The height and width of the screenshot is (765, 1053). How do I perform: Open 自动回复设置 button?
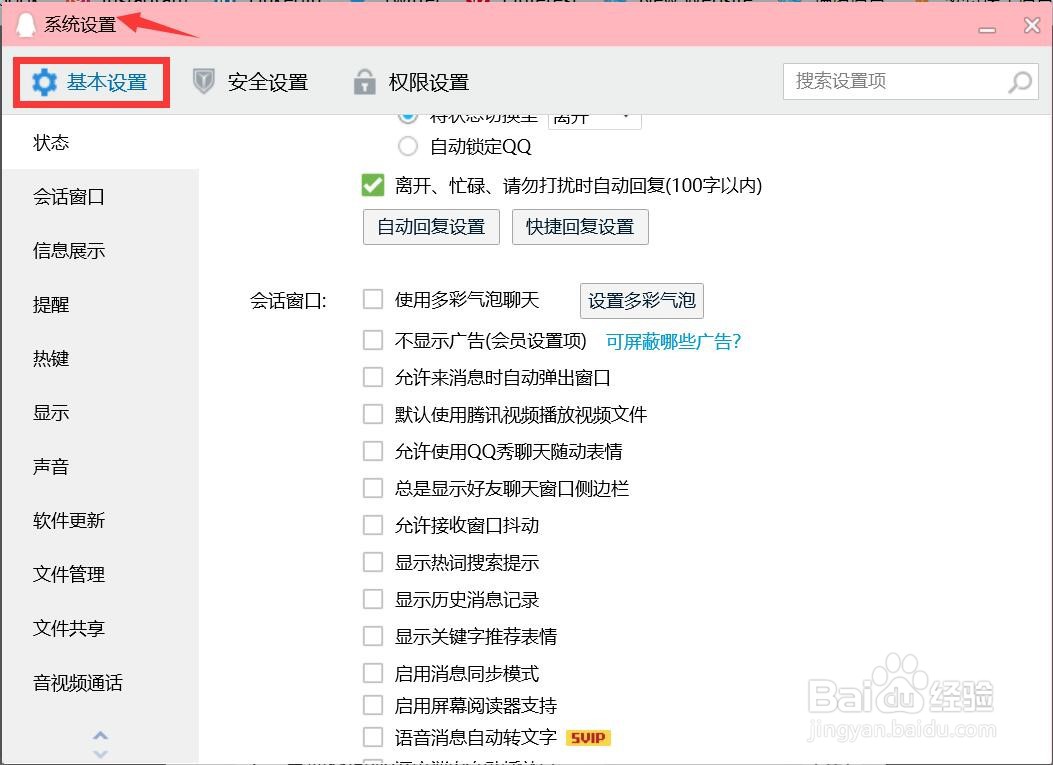[431, 227]
